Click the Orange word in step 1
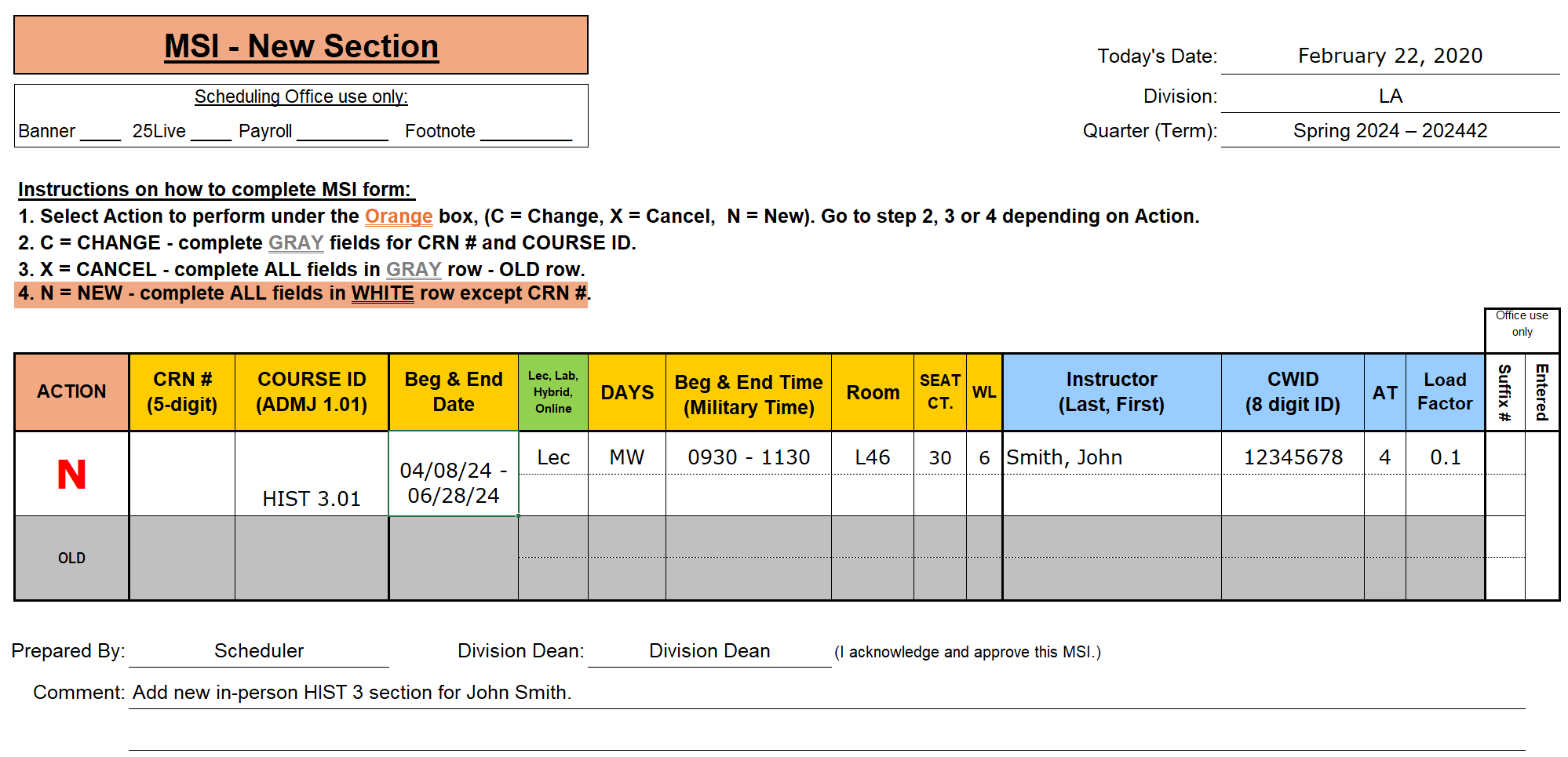Image resolution: width=1568 pixels, height=757 pixels. 399,216
